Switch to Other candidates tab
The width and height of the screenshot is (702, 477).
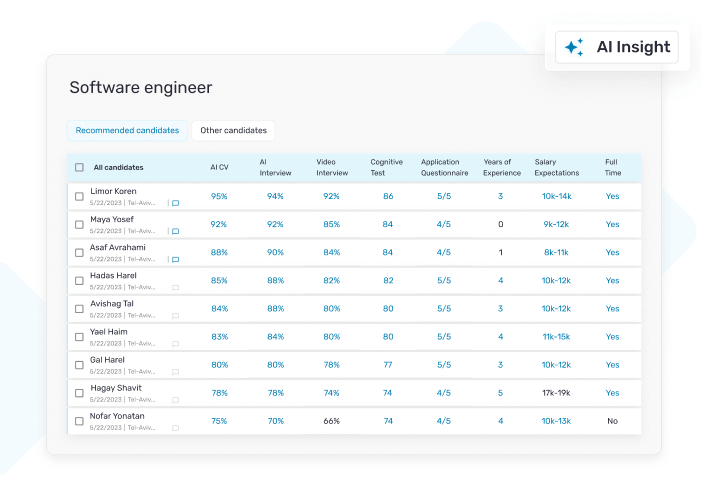[x=233, y=130]
